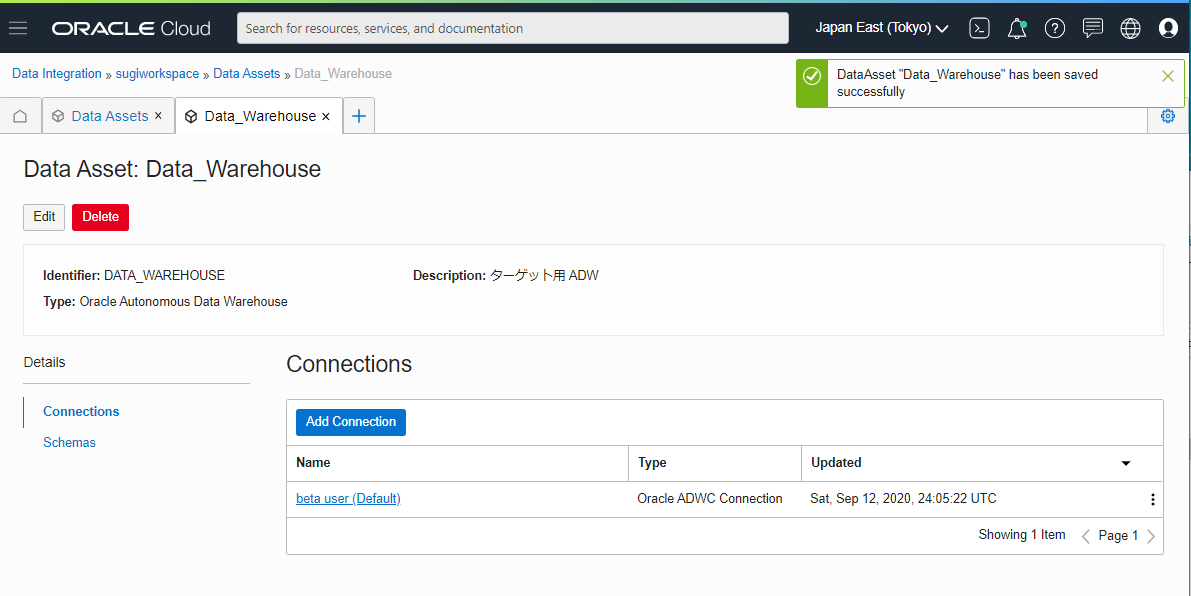Viewport: 1191px width, 596px height.
Task: Dismiss the DataAsset saved success notification
Action: [x=1167, y=74]
